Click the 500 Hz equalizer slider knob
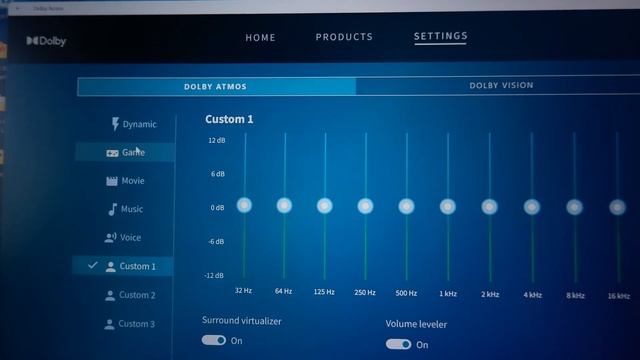 coord(407,207)
